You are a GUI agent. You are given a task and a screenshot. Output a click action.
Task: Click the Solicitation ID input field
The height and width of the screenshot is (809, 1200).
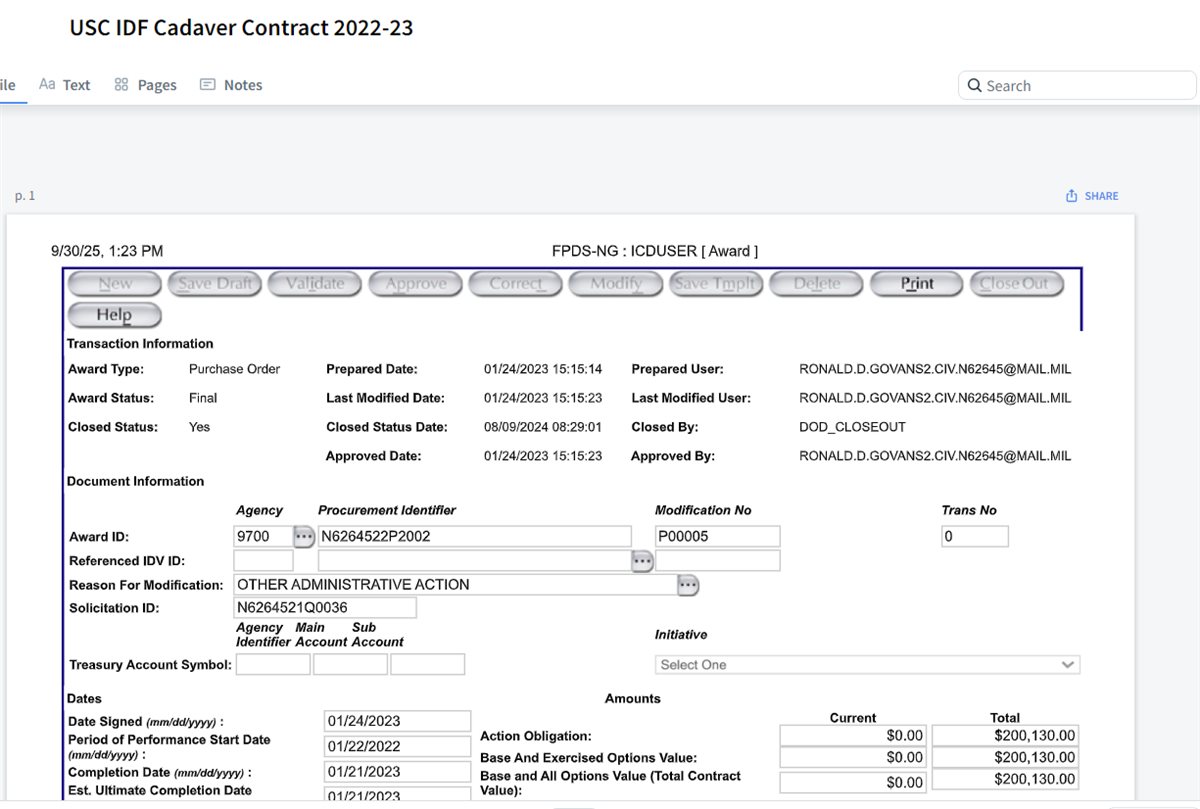324,608
